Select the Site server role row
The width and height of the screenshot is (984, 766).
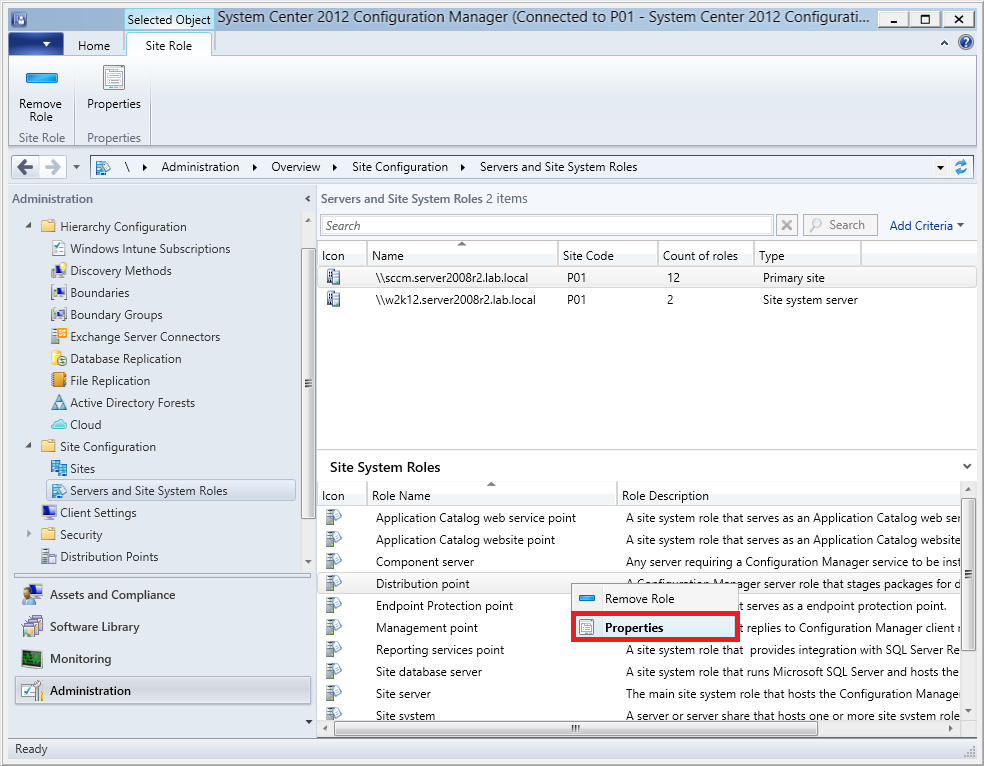(639, 694)
